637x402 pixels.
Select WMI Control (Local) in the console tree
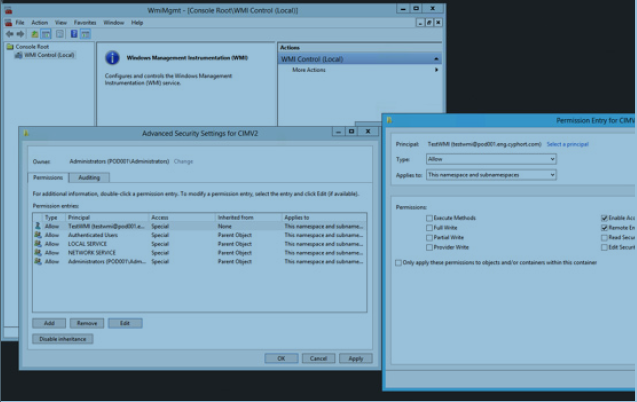[x=49, y=55]
